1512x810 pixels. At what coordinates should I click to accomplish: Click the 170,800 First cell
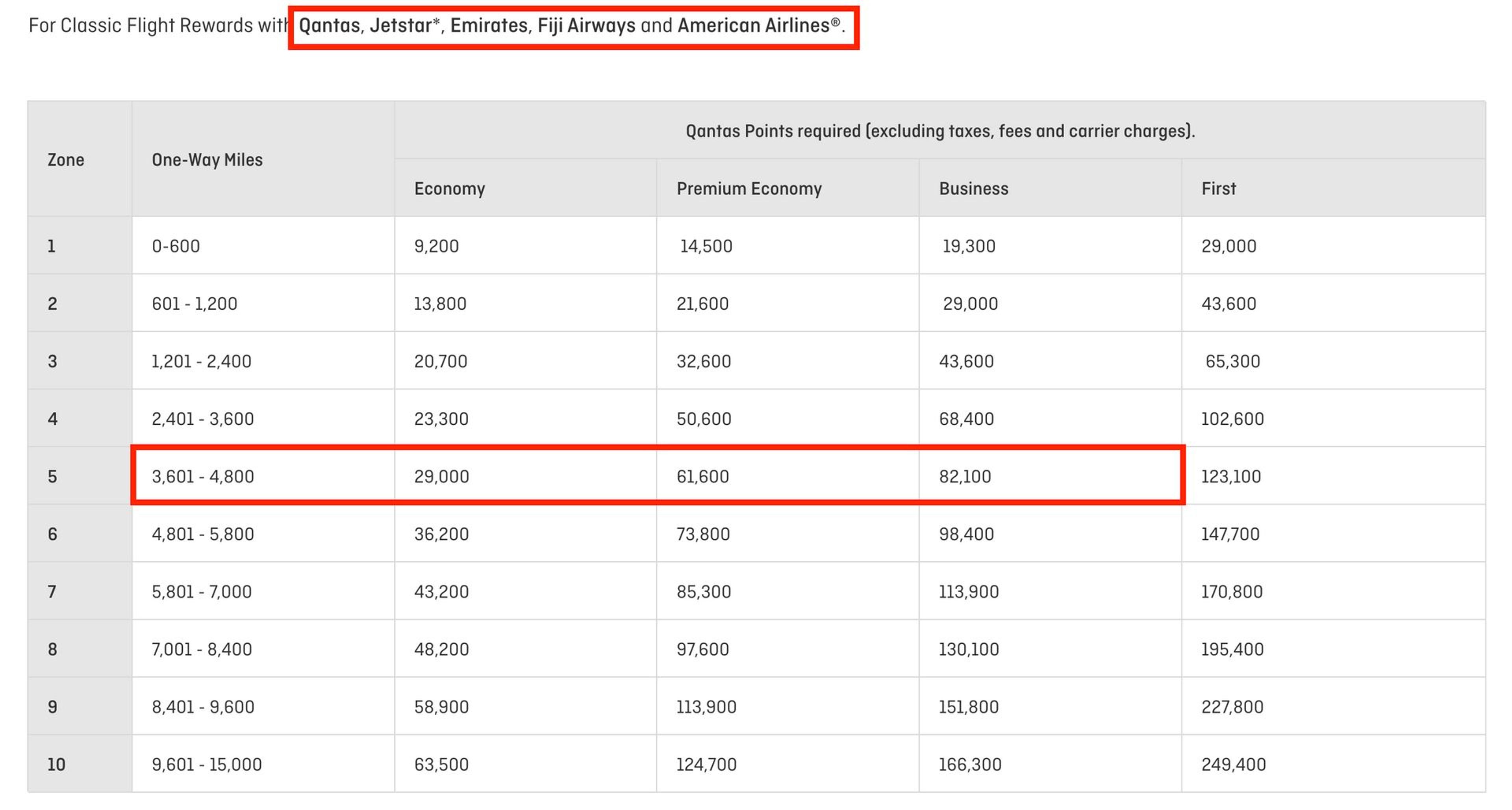pos(1334,591)
